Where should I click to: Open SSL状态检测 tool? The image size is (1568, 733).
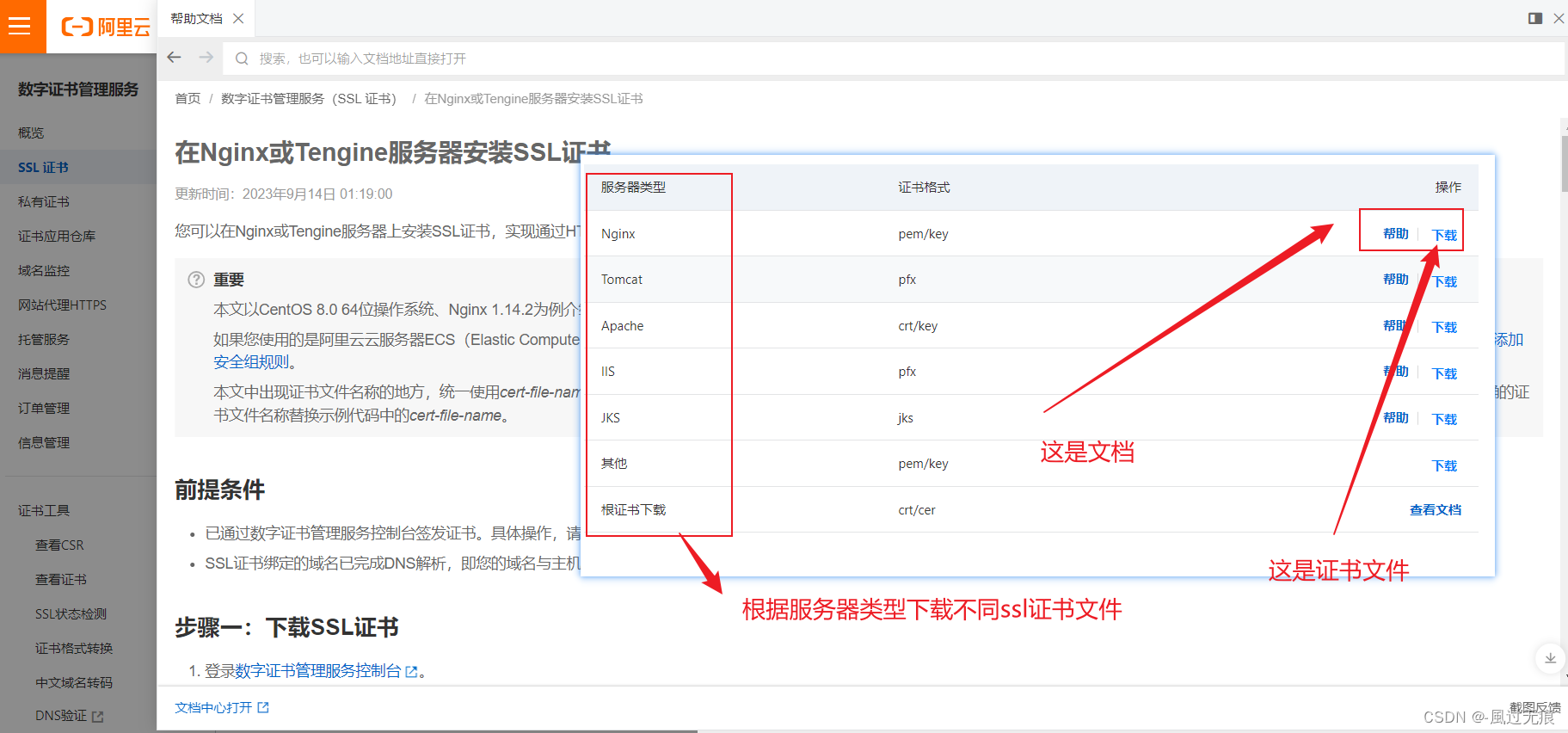71,613
